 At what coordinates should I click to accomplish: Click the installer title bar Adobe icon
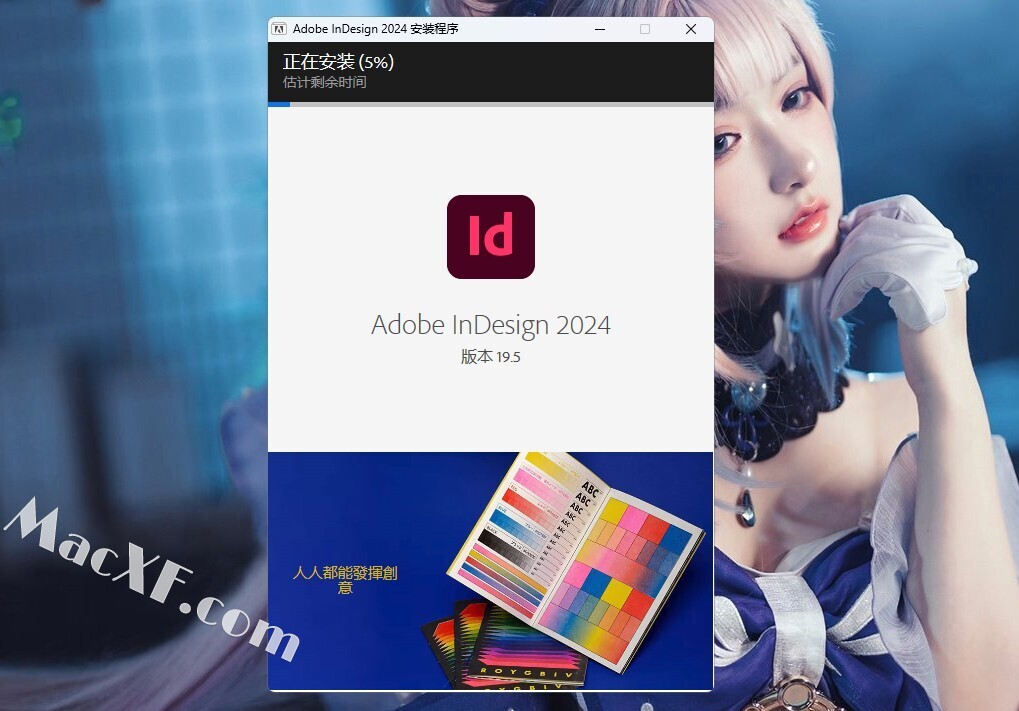pos(279,29)
